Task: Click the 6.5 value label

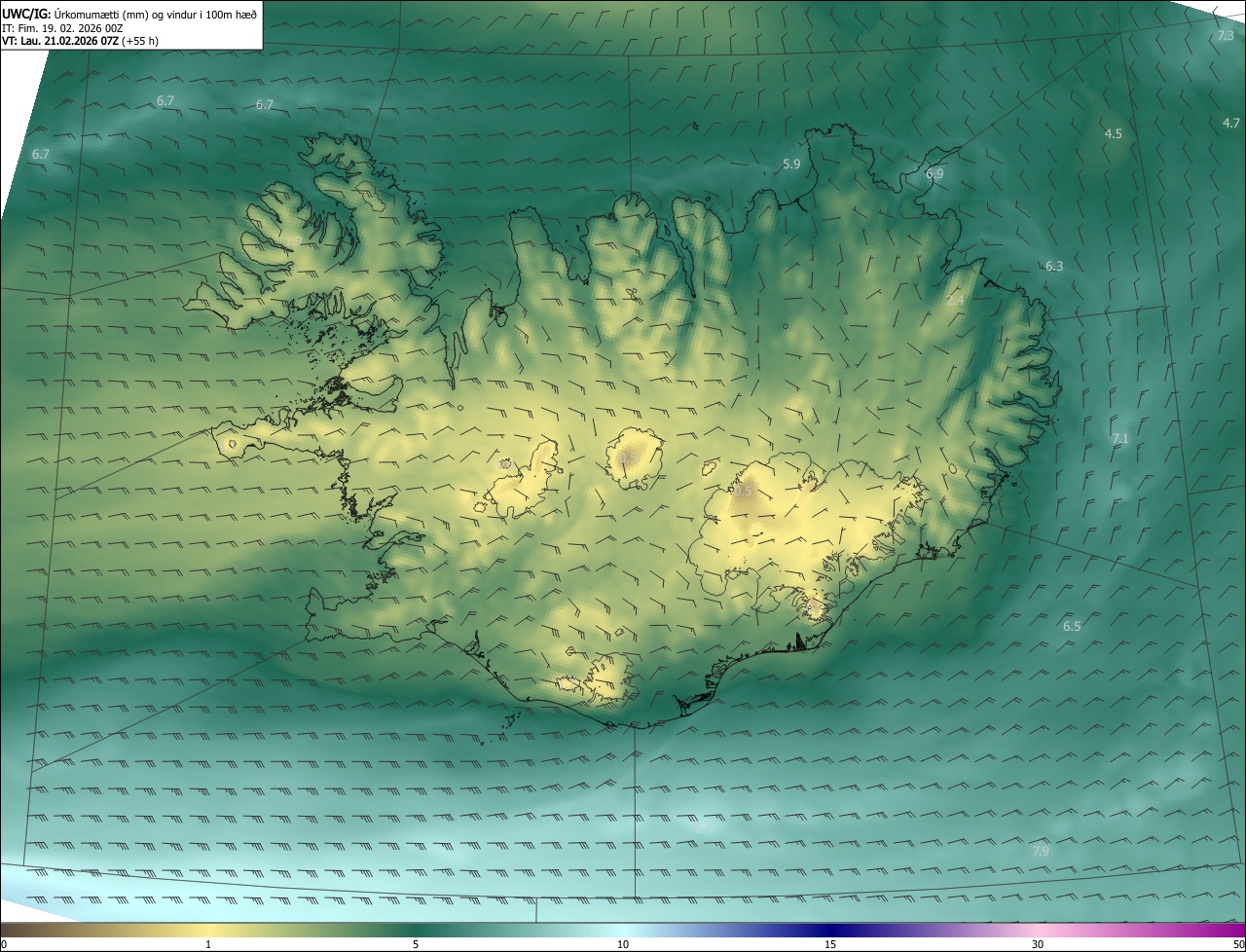Action: [x=1072, y=626]
